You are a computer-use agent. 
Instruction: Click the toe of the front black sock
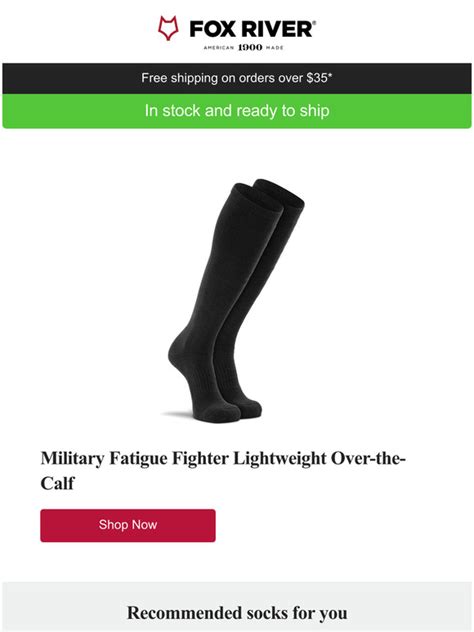click(216, 413)
